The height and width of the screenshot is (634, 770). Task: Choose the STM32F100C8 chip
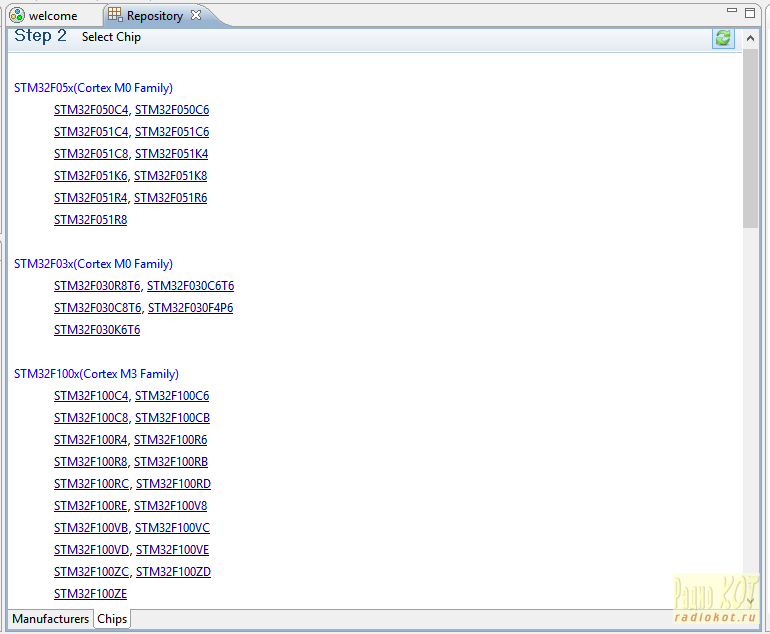tap(91, 418)
